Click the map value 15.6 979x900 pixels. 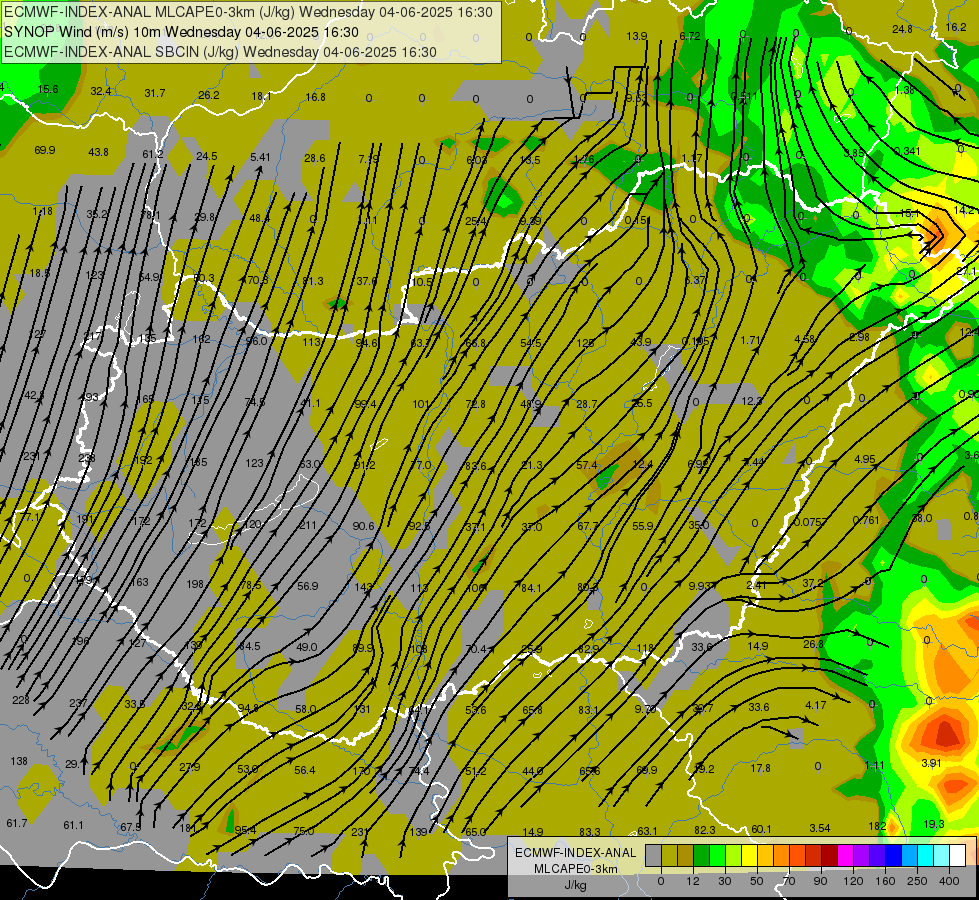click(x=48, y=89)
